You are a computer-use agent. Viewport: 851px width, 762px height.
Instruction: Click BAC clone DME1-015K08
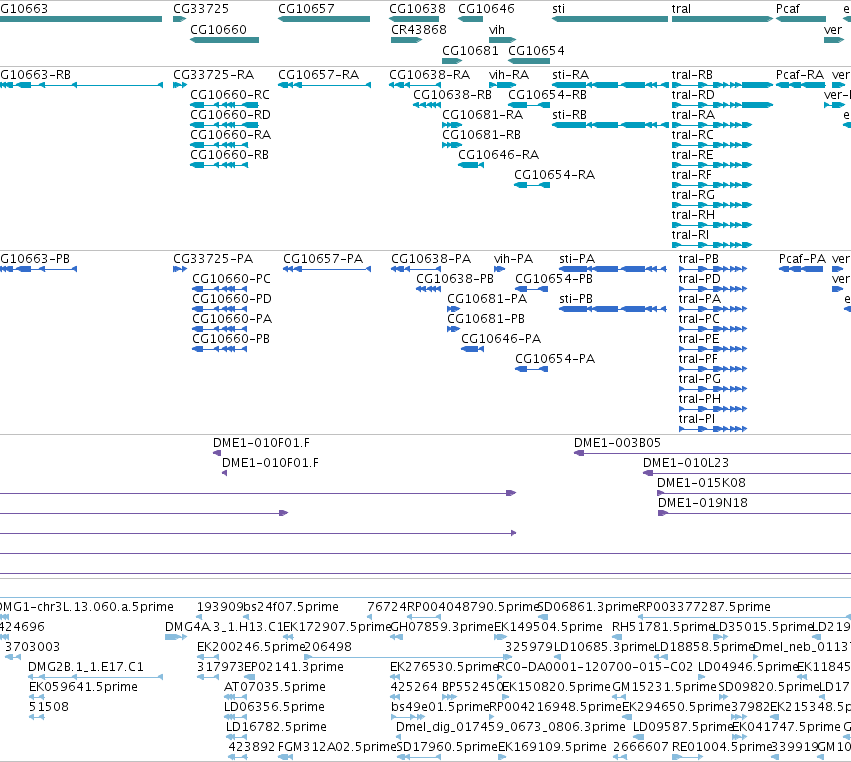pos(701,482)
